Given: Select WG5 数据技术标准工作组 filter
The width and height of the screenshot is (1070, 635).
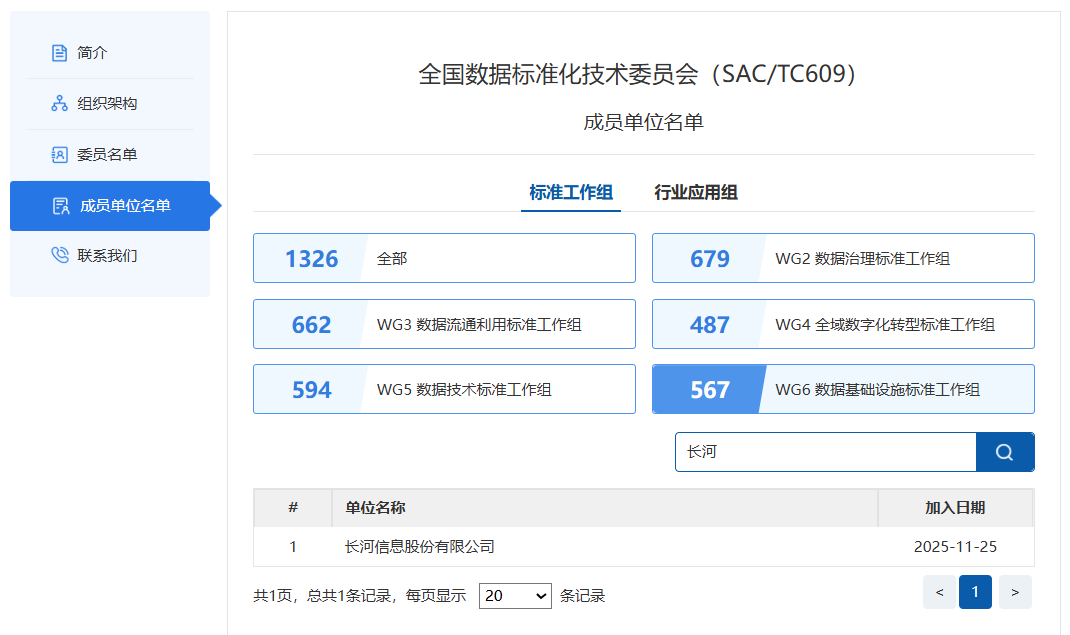Looking at the screenshot, I should click(444, 389).
